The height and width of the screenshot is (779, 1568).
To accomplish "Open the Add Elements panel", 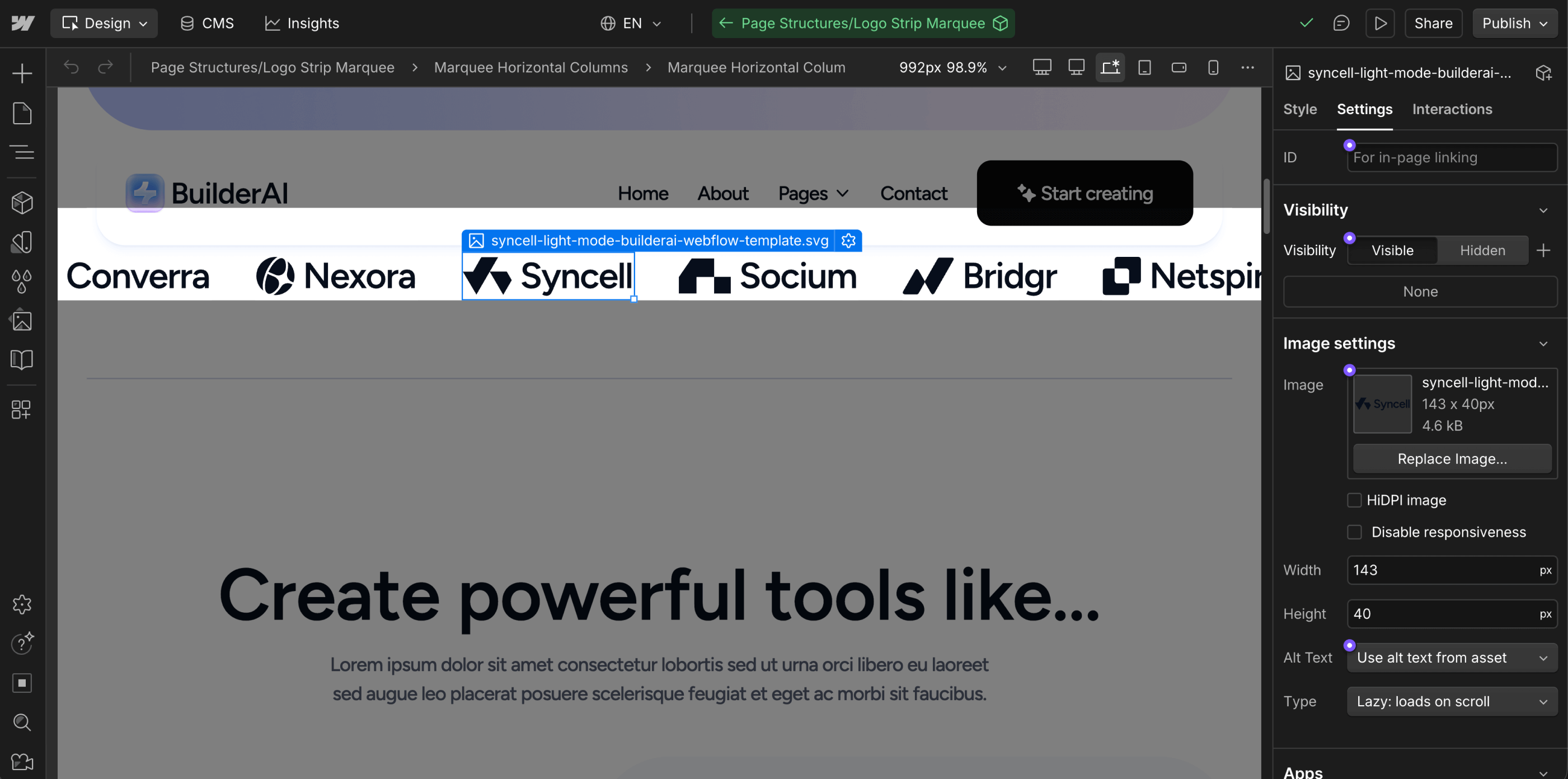I will click(x=22, y=72).
